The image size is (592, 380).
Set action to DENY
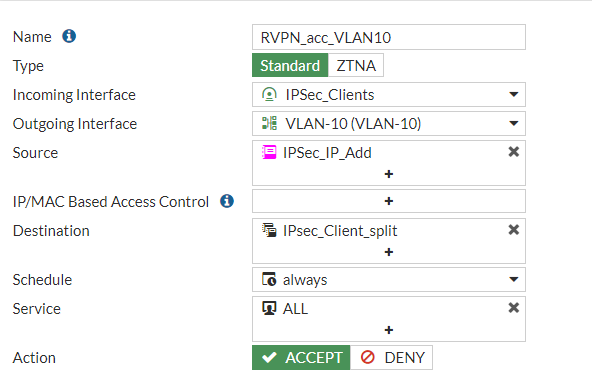[392, 357]
